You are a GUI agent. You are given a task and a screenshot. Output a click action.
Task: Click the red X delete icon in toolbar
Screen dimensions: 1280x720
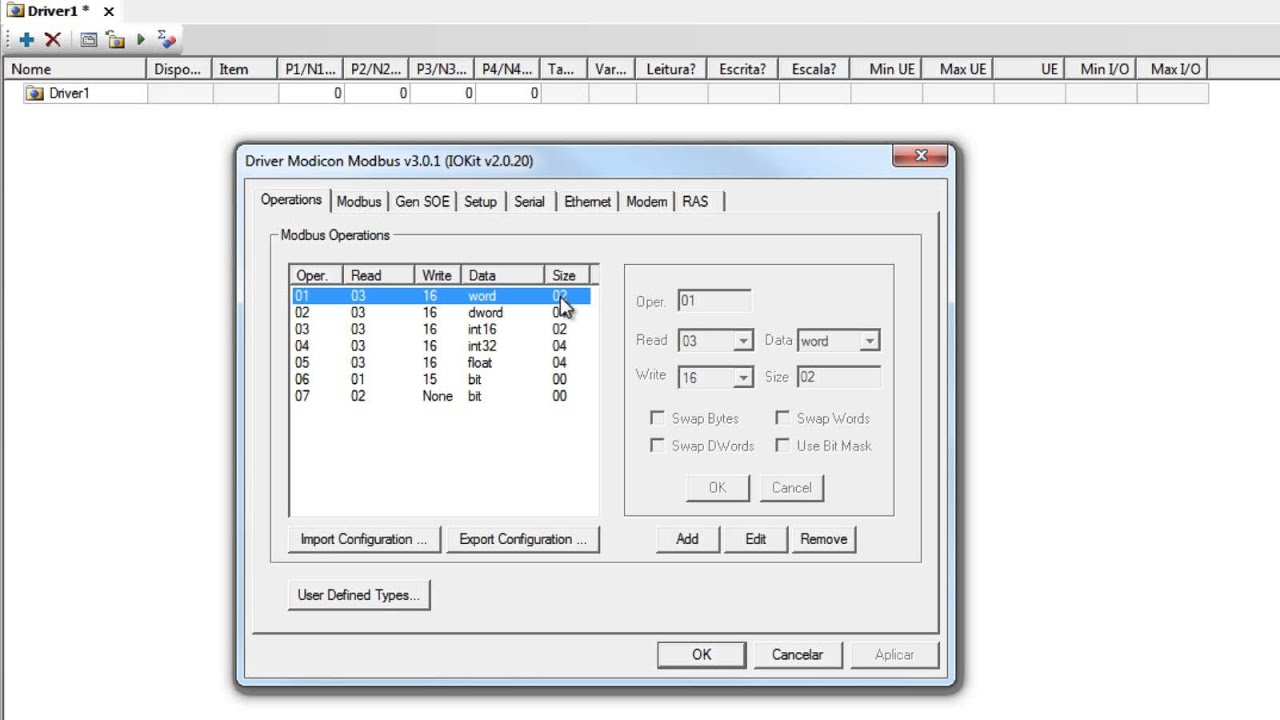click(53, 40)
